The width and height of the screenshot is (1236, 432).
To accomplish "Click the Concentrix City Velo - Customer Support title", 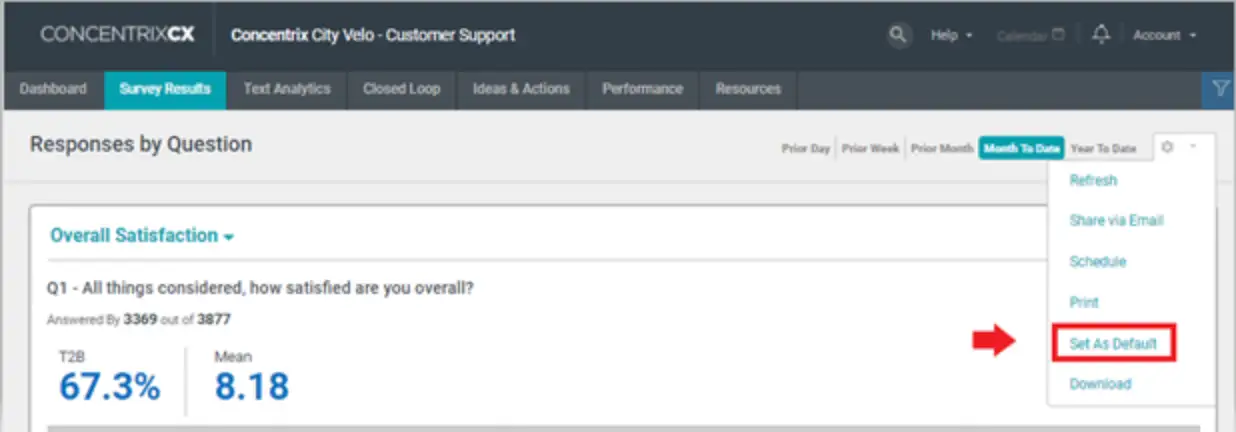I will coord(373,35).
